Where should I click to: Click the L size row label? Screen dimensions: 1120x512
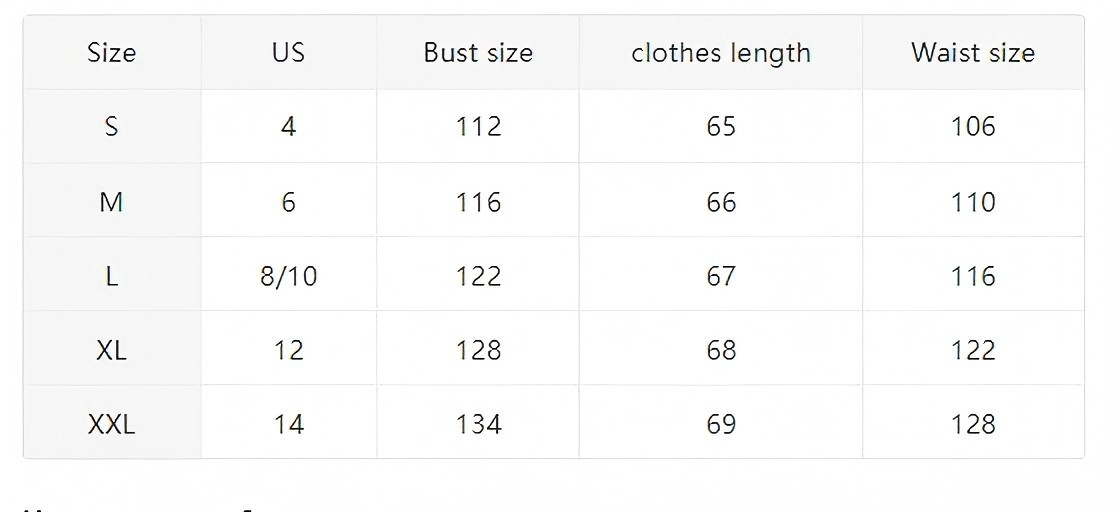tap(111, 276)
